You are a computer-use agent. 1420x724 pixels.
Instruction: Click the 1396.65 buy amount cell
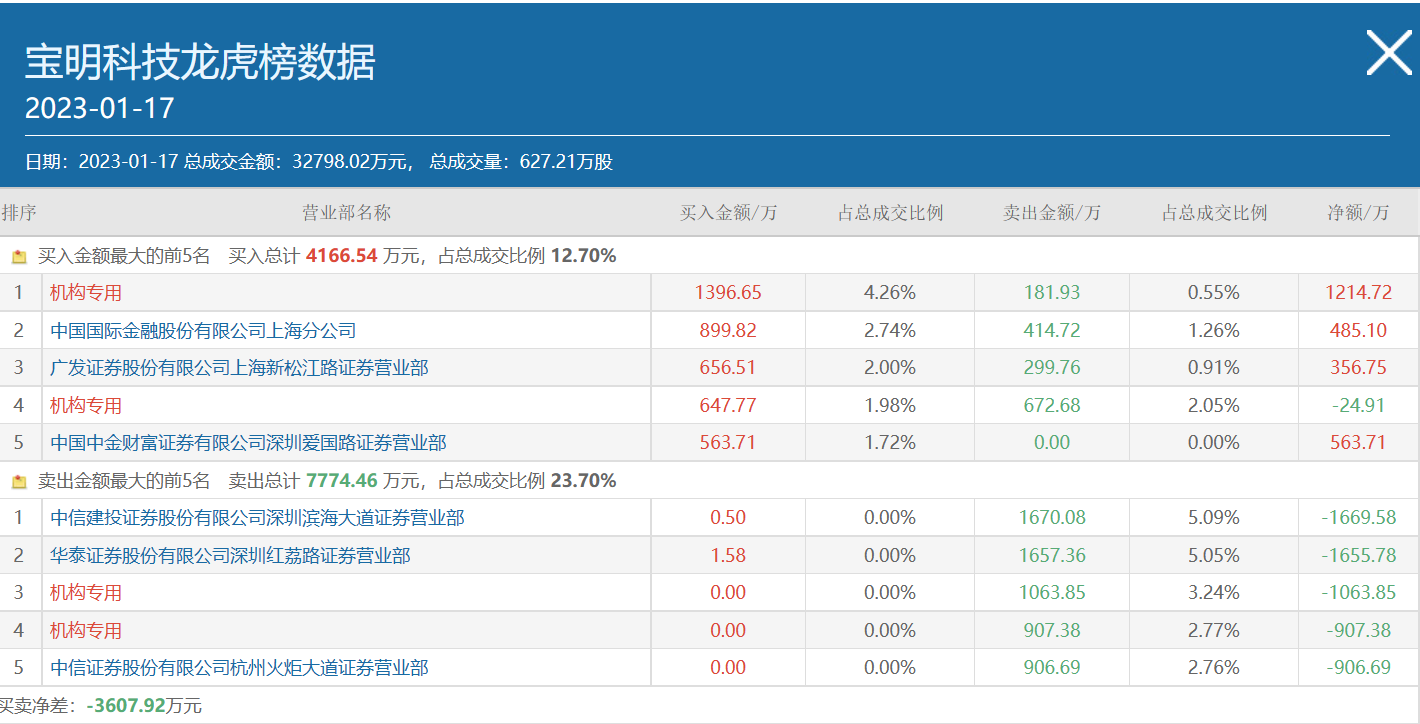tap(728, 293)
